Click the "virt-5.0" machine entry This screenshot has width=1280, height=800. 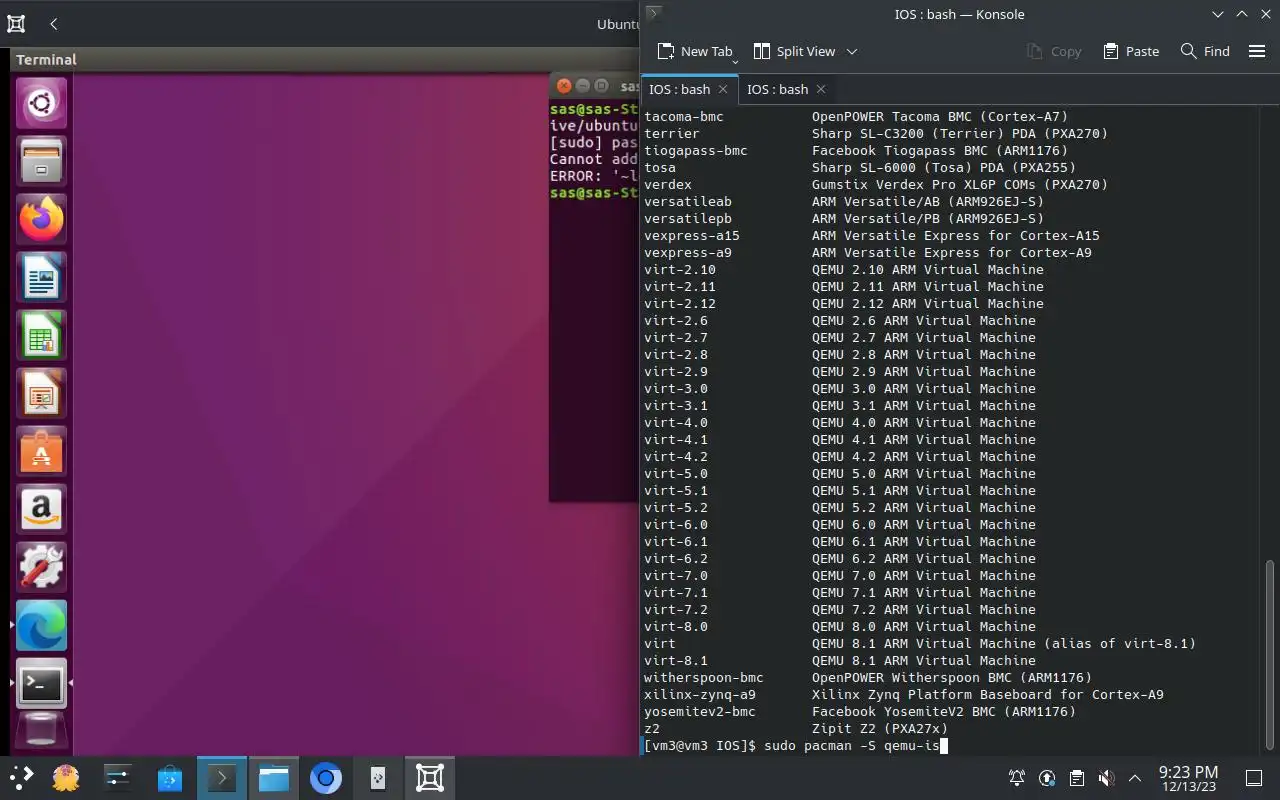[x=676, y=473]
